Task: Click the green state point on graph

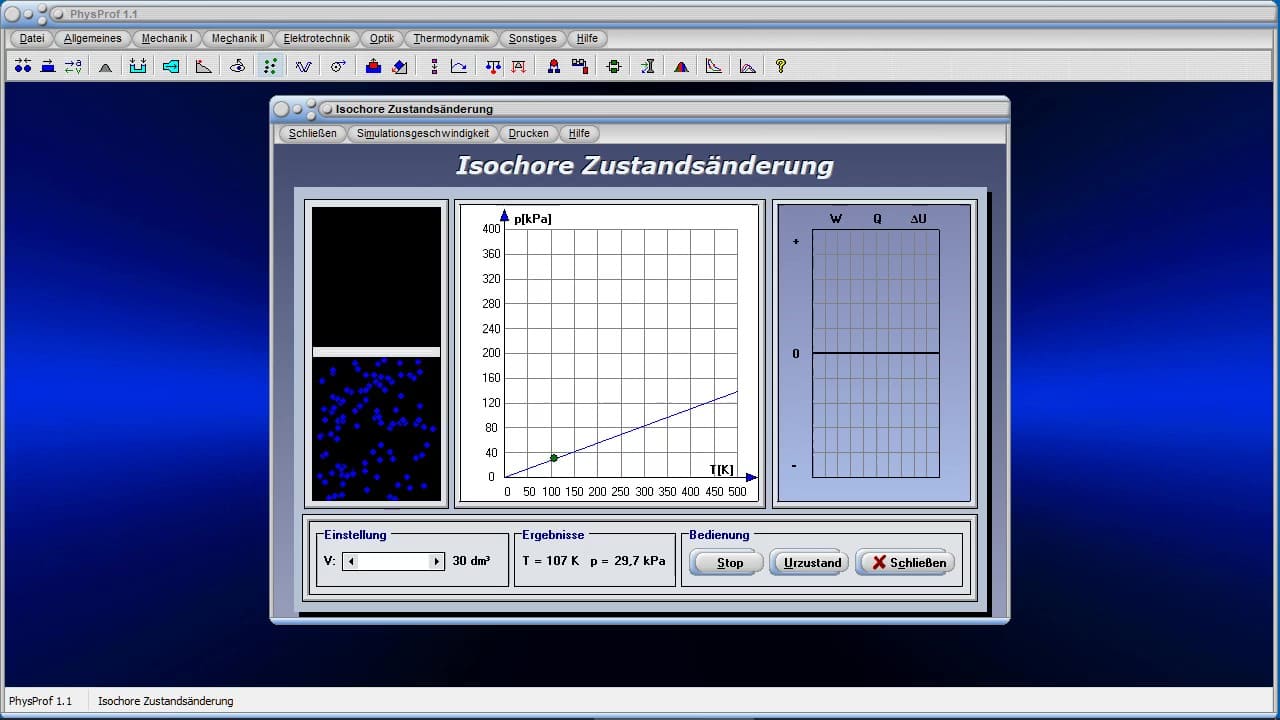Action: [553, 458]
